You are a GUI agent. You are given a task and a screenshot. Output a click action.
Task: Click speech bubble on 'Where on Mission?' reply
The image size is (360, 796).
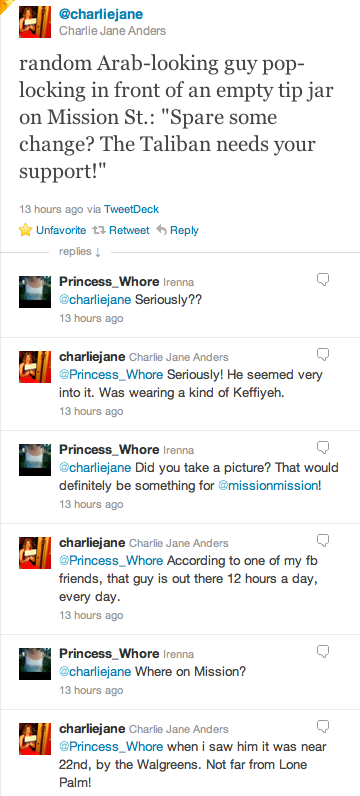click(x=323, y=651)
